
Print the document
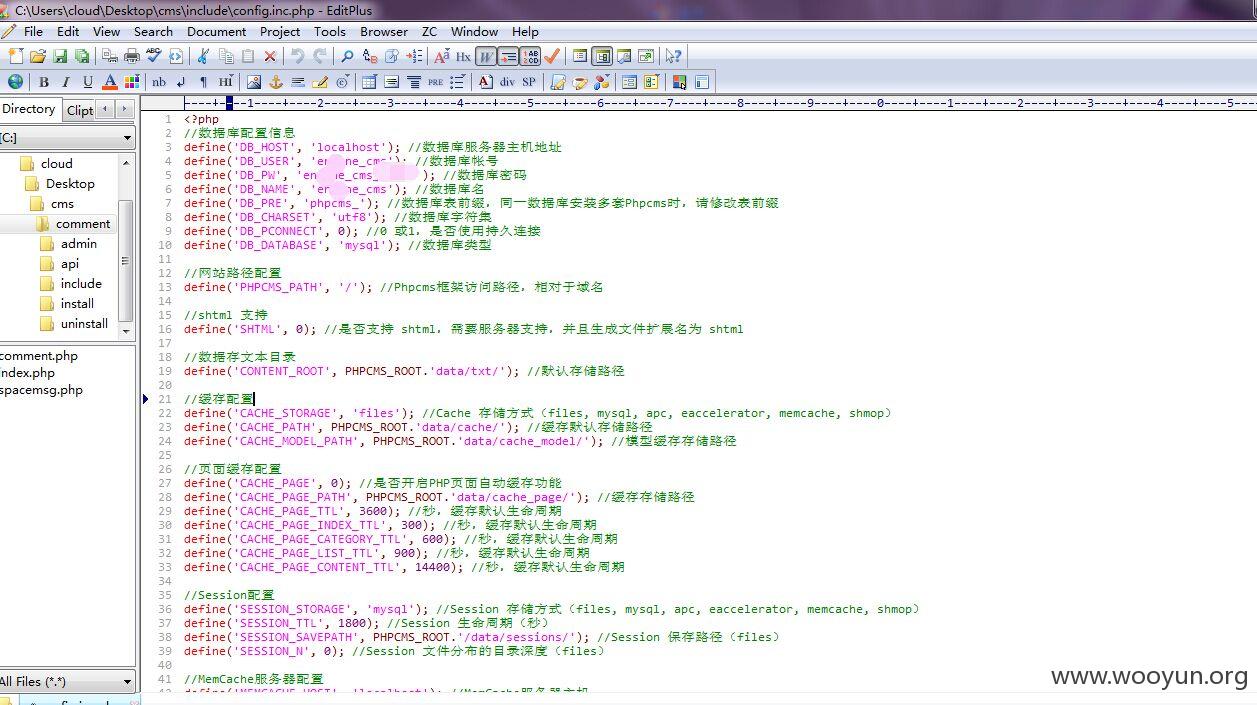point(131,56)
